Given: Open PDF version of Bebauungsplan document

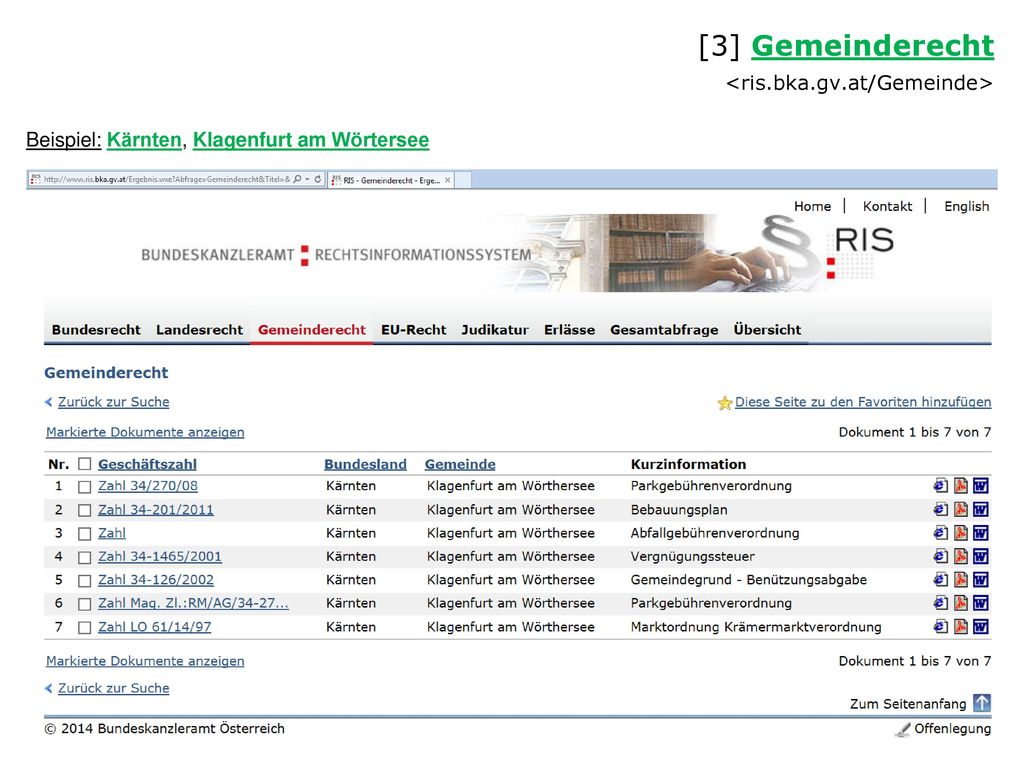Looking at the screenshot, I should tap(961, 509).
